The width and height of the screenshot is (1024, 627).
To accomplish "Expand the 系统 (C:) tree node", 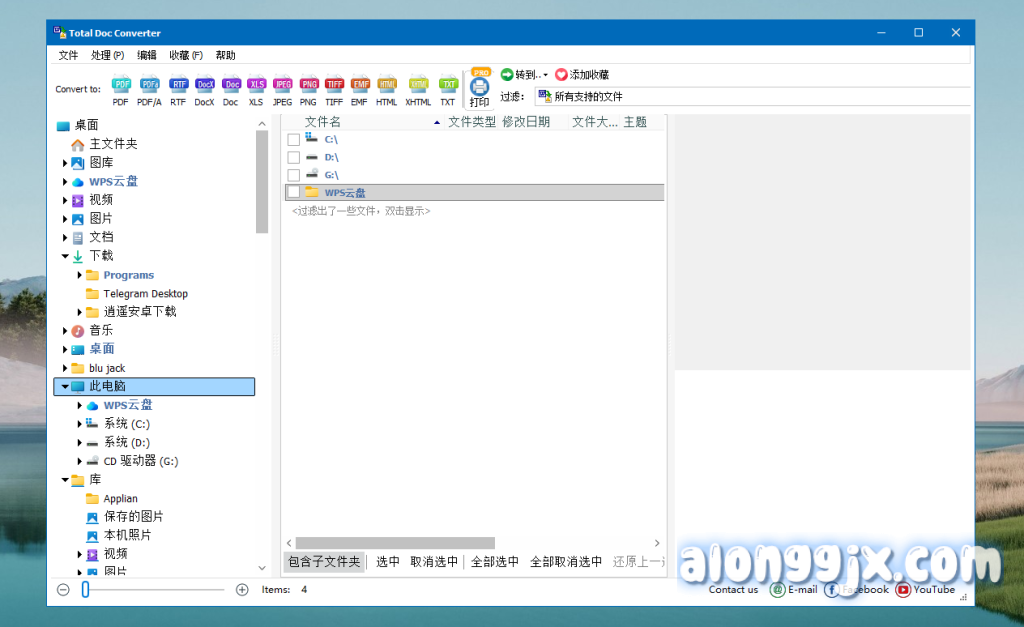I will pos(80,424).
